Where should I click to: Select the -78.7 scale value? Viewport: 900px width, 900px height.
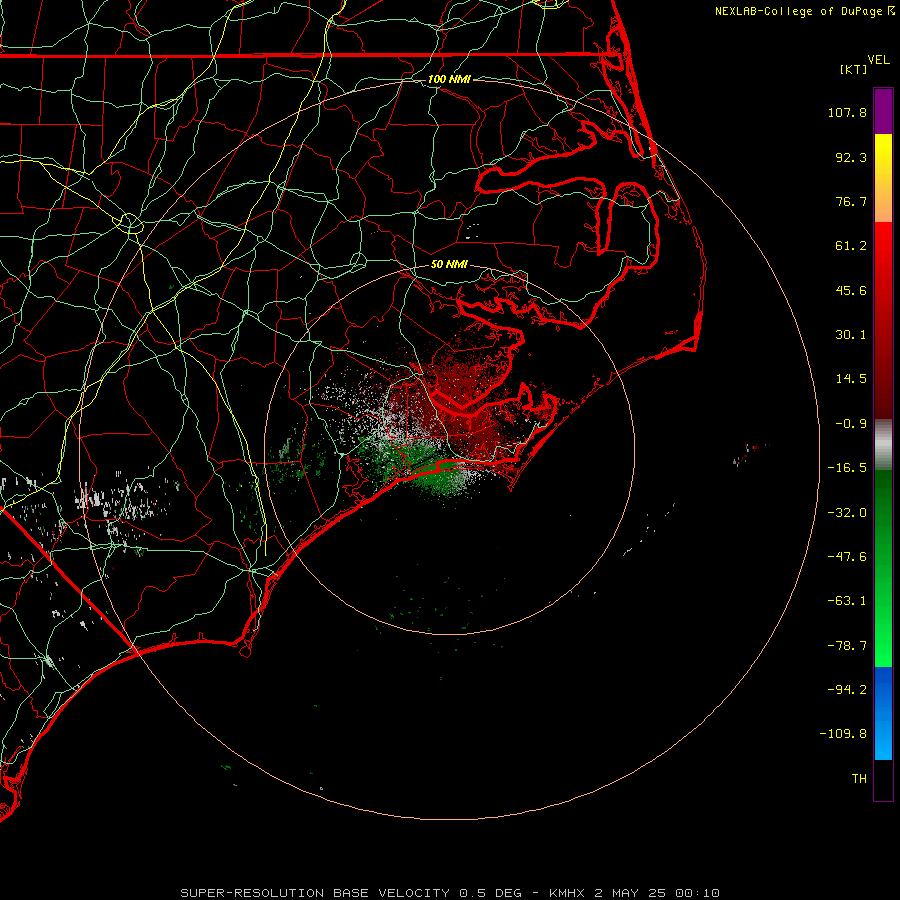[847, 646]
